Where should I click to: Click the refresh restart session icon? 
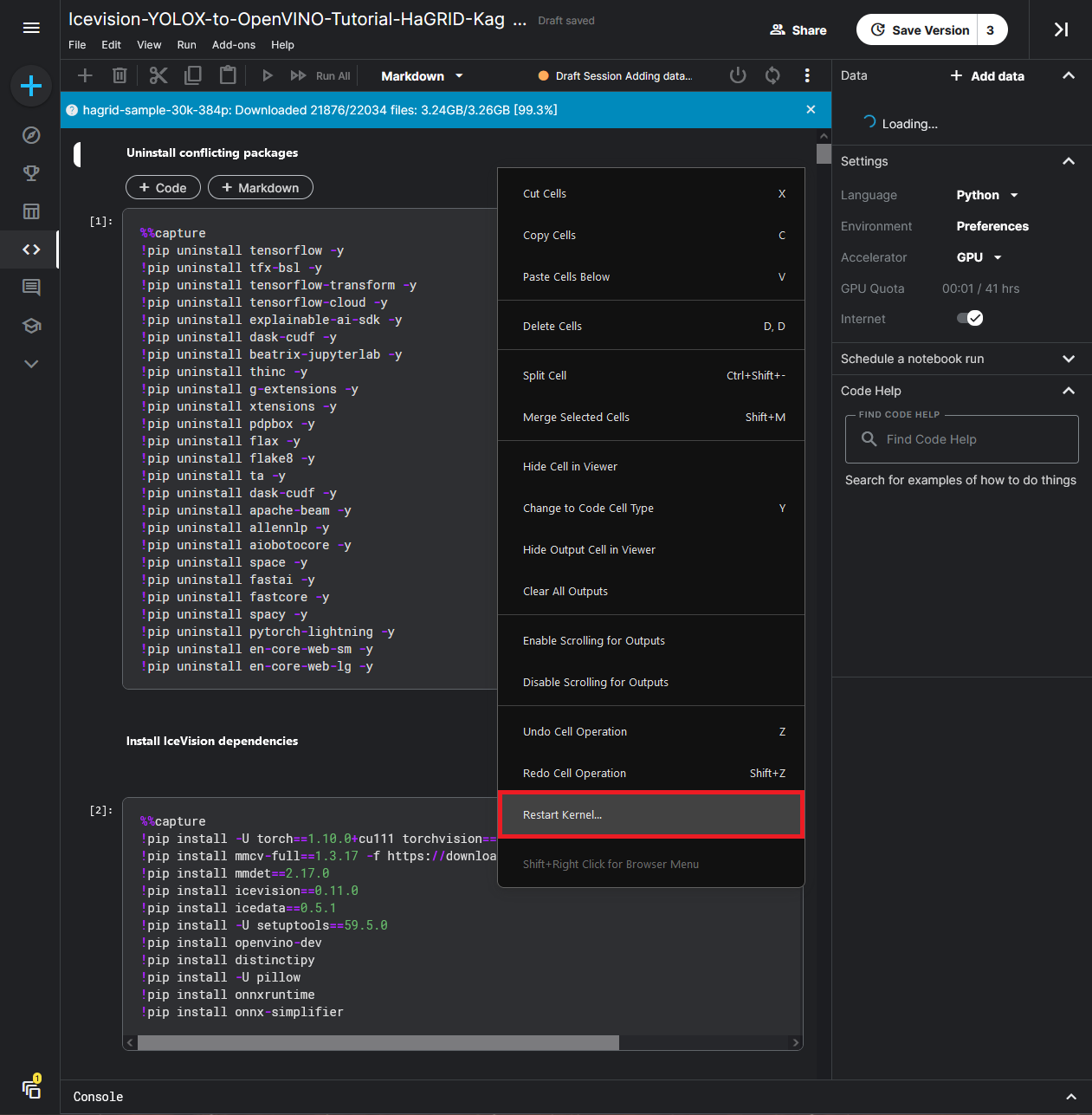(x=772, y=76)
